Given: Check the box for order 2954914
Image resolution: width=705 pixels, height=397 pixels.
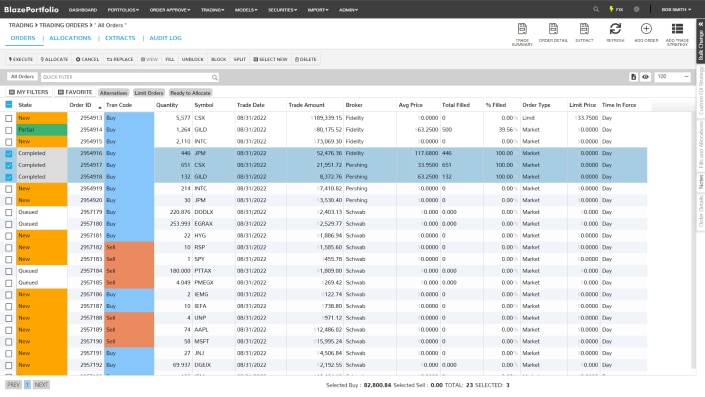Looking at the screenshot, I should tap(9, 130).
